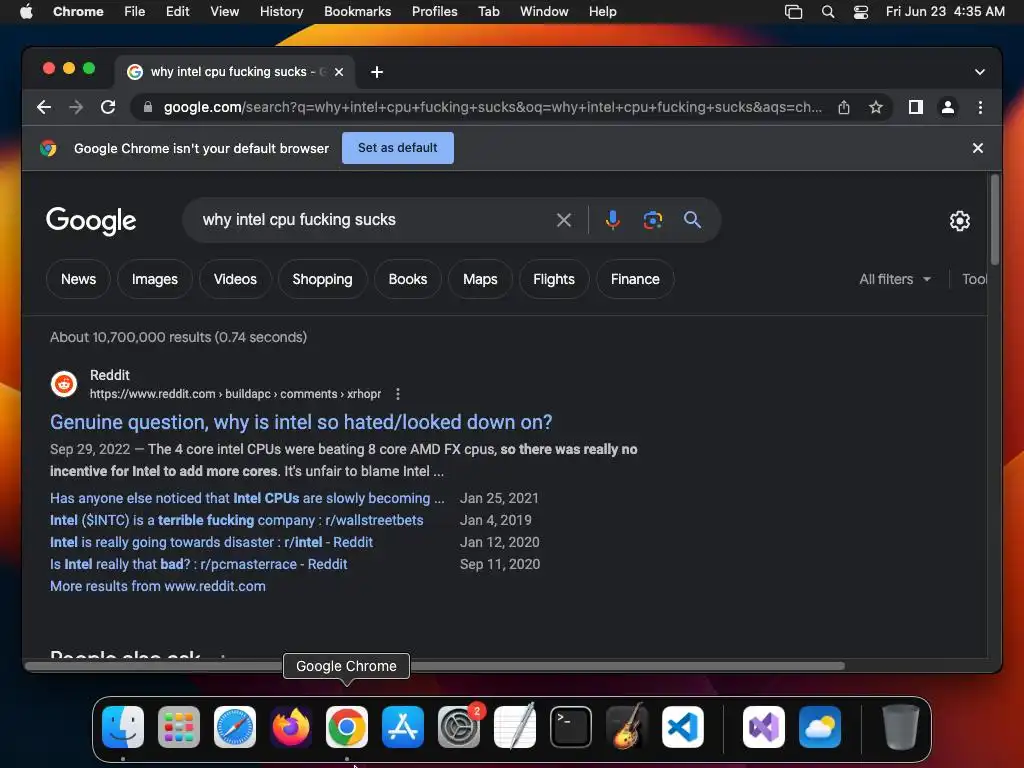Open TextEdit from the Dock
The image size is (1024, 768).
pyautogui.click(x=515, y=726)
